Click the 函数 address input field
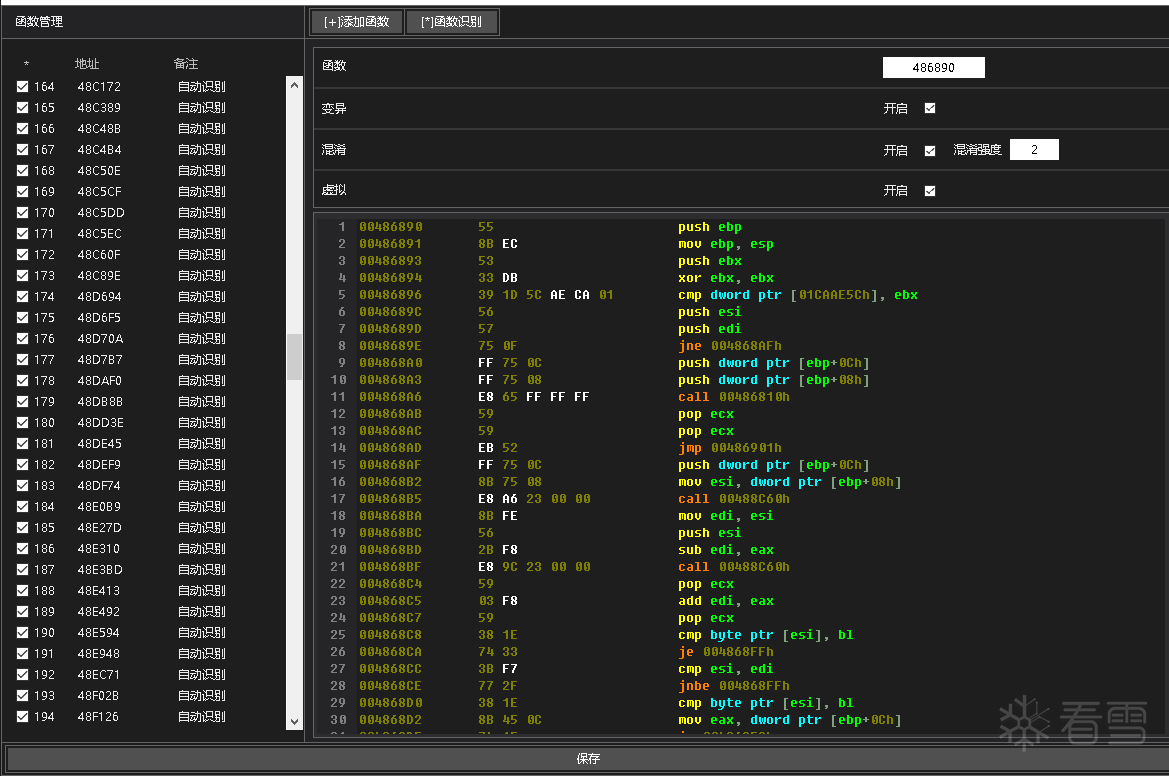The height and width of the screenshot is (776, 1169). (933, 67)
